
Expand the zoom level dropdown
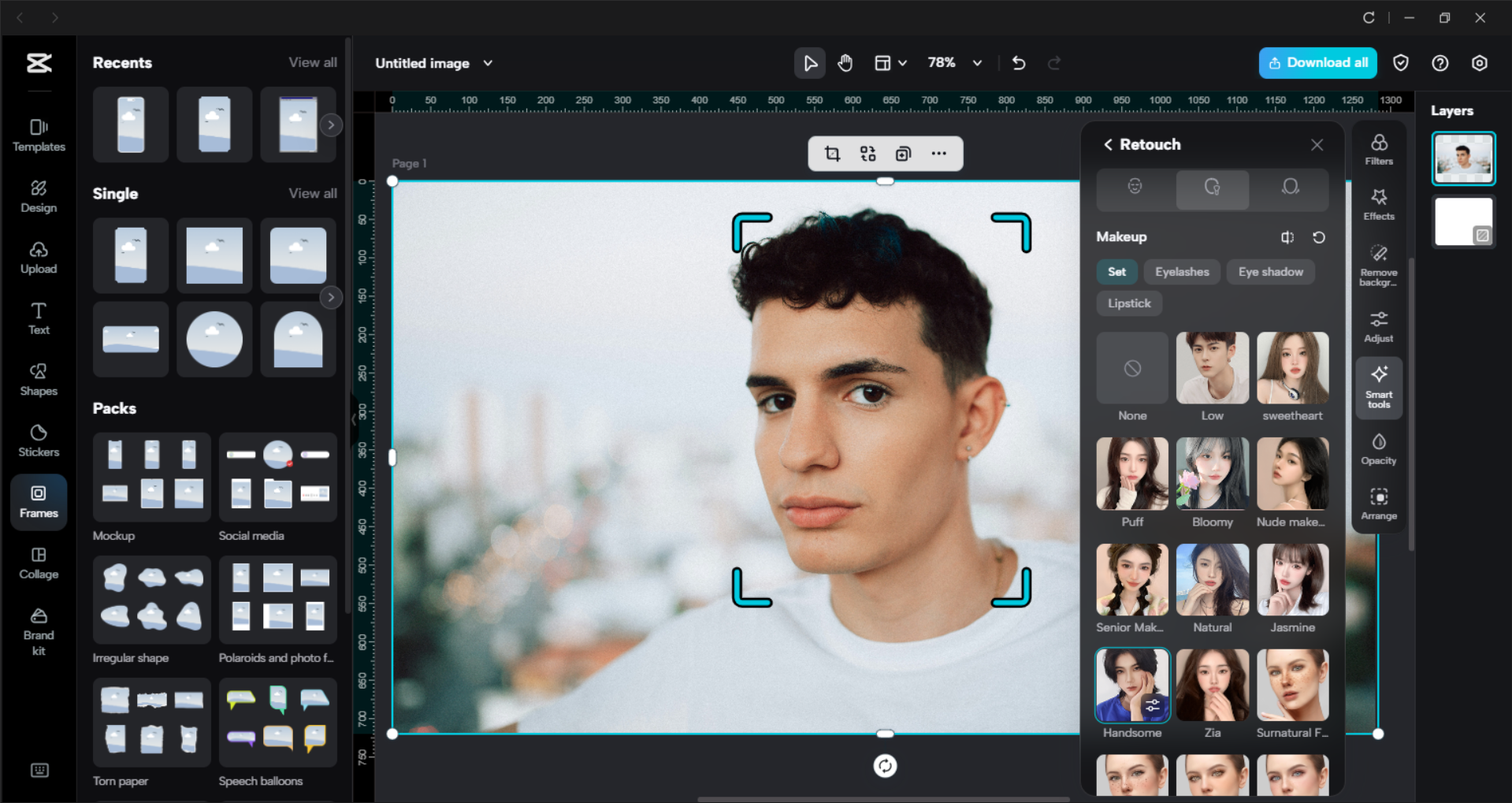(x=976, y=63)
